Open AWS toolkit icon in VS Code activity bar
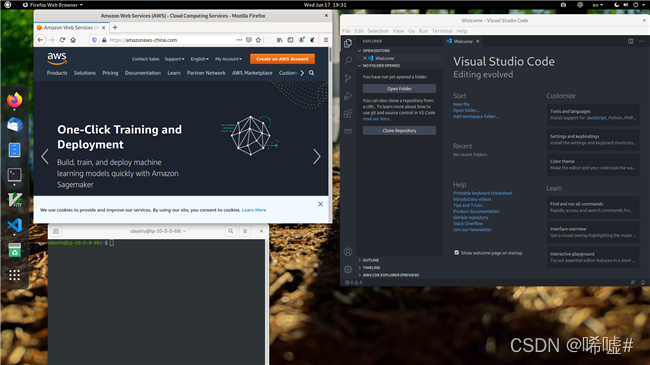 (x=348, y=131)
